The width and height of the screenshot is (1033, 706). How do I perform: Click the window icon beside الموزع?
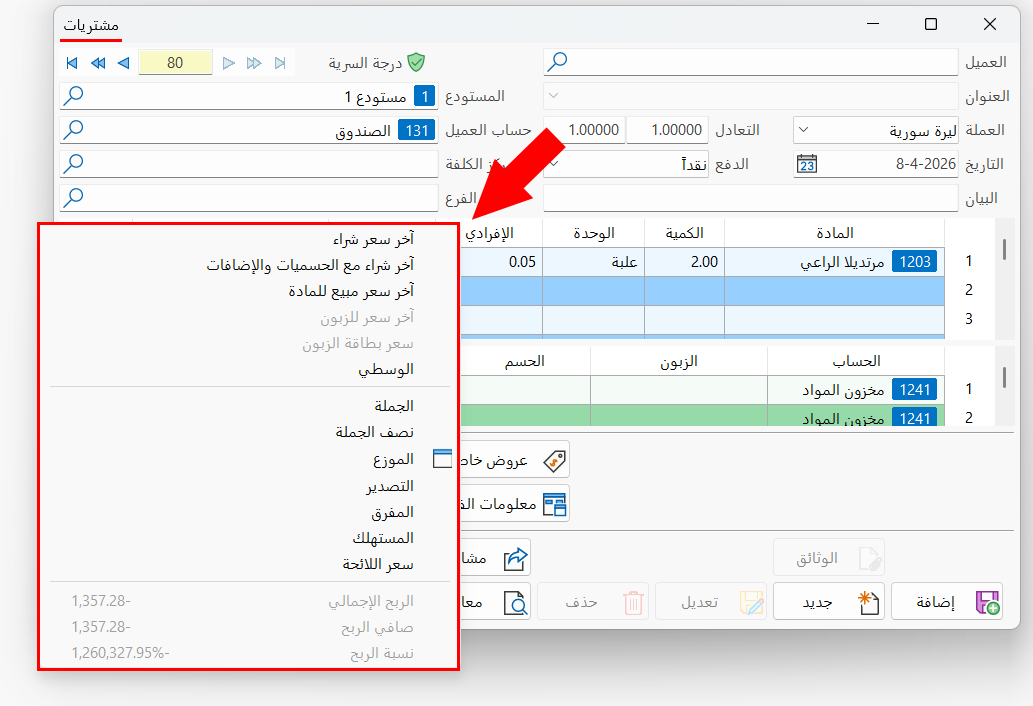443,458
